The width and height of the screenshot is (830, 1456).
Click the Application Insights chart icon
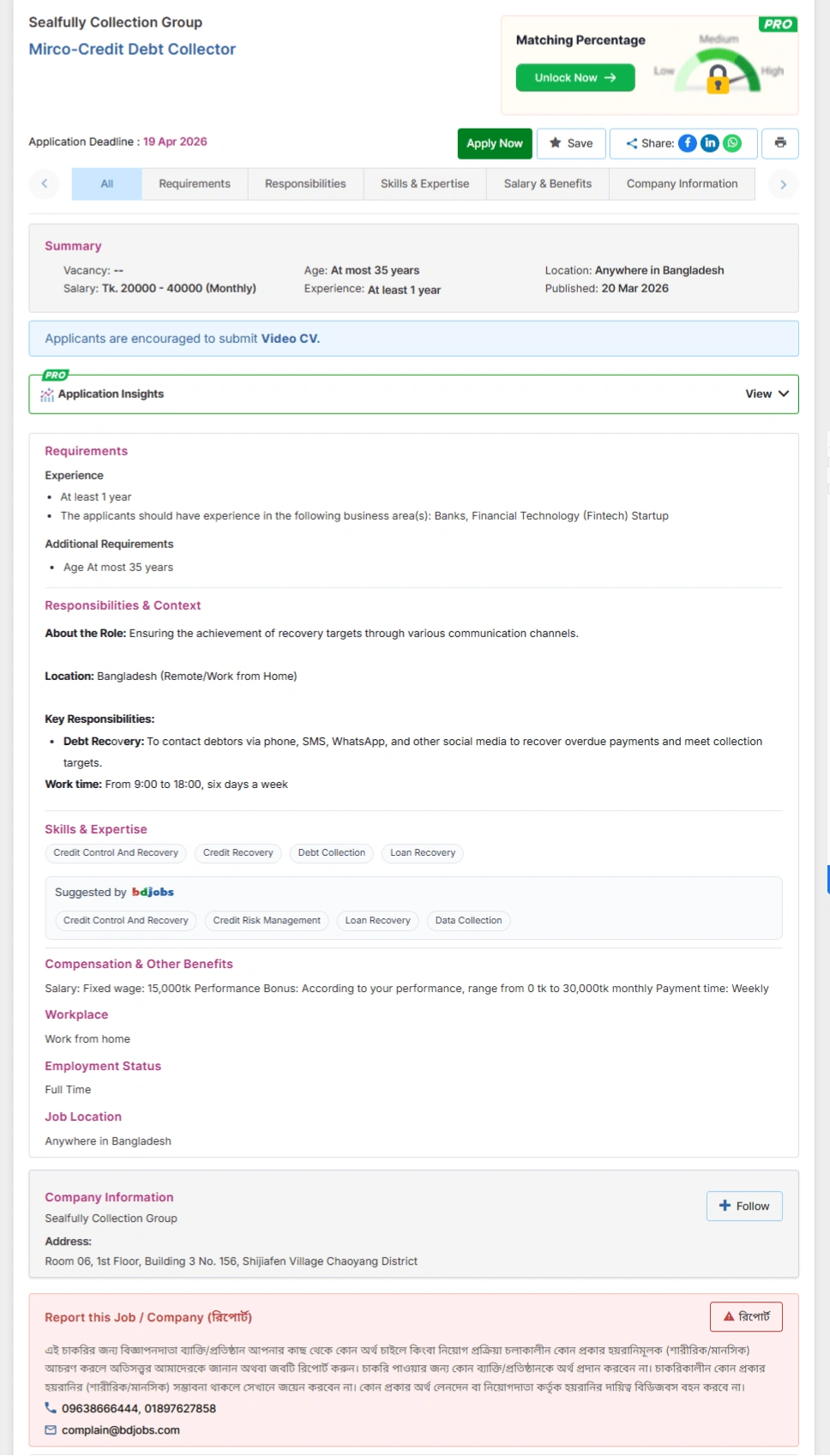pos(47,394)
